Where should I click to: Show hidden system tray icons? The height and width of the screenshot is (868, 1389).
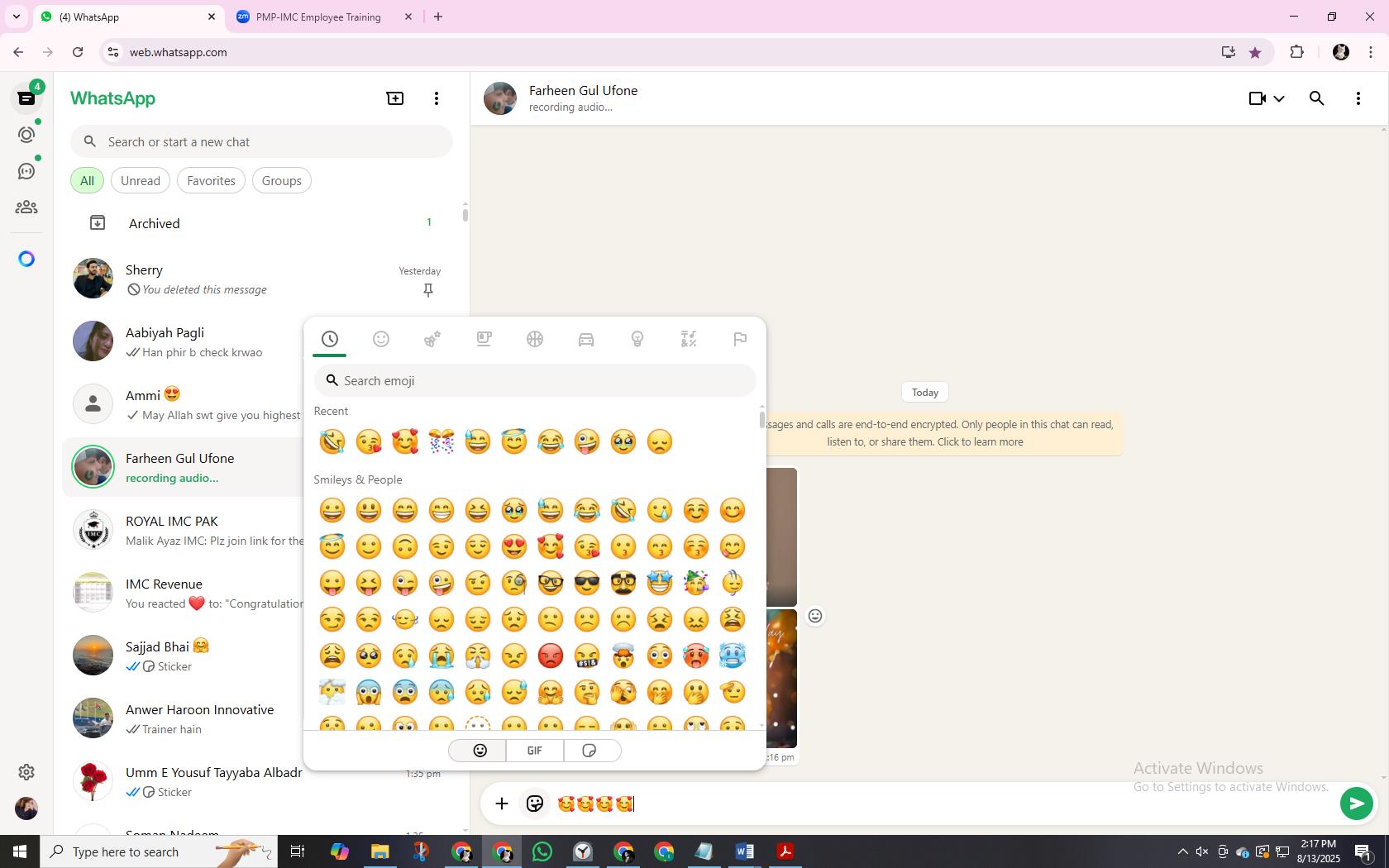point(1182,851)
